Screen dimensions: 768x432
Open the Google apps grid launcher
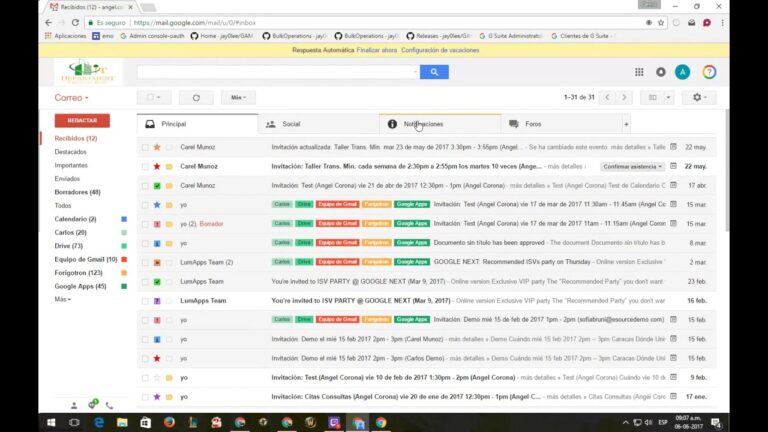tap(639, 72)
